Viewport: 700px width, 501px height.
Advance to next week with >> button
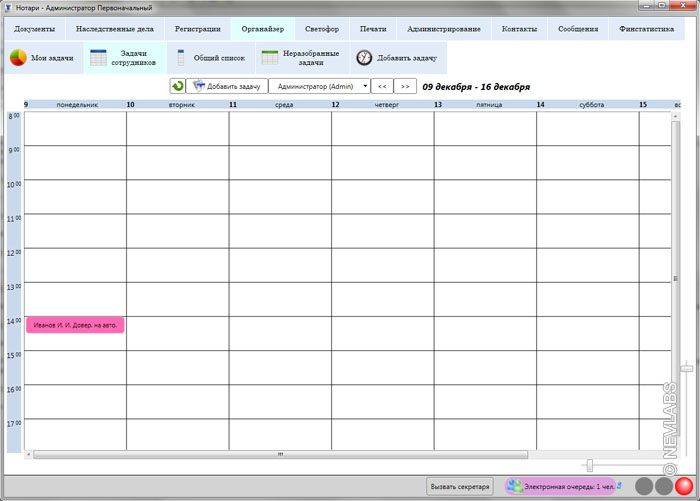(405, 87)
